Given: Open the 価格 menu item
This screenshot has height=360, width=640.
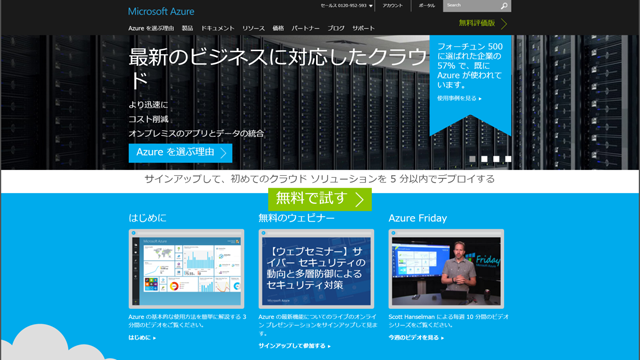Looking at the screenshot, I should pos(278,28).
